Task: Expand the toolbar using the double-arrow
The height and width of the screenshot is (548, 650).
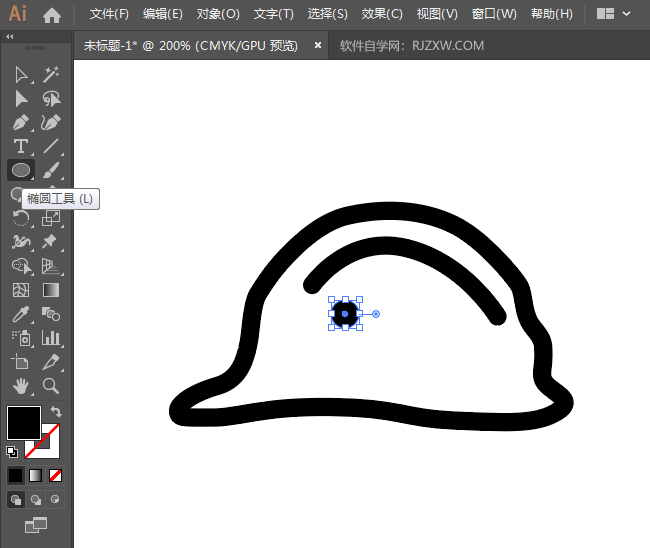Action: 10,36
